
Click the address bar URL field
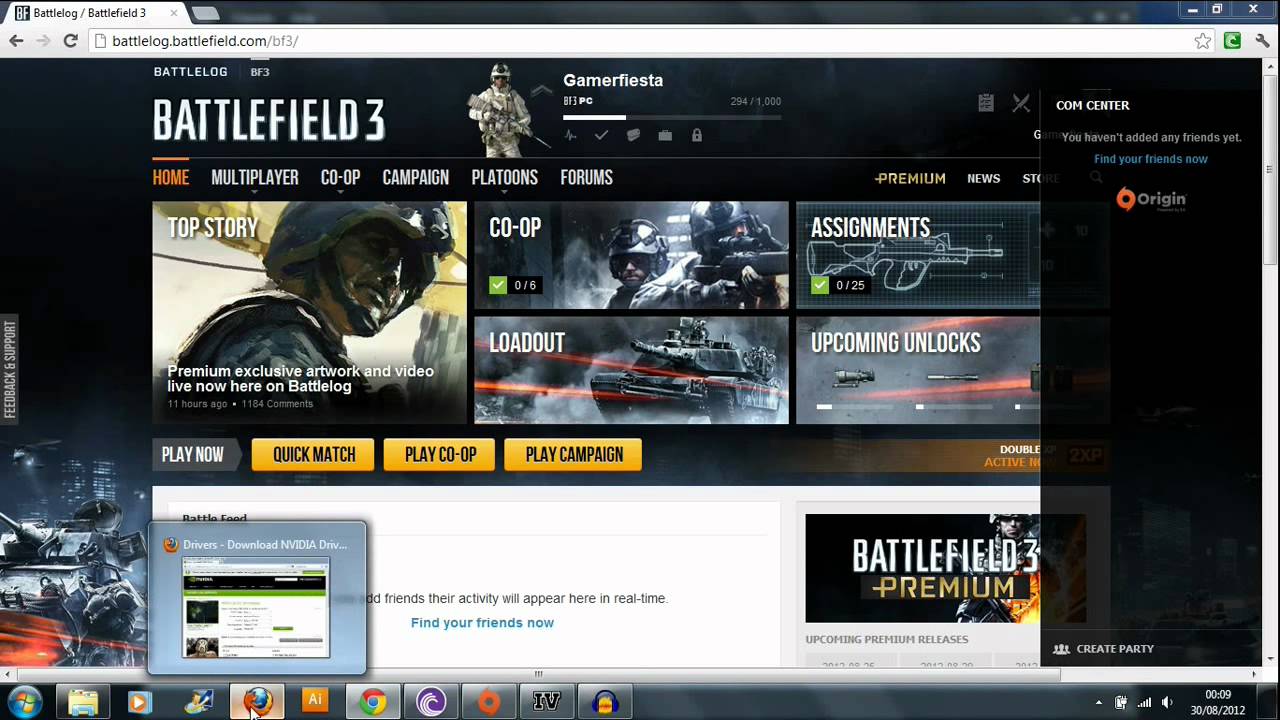coord(640,41)
